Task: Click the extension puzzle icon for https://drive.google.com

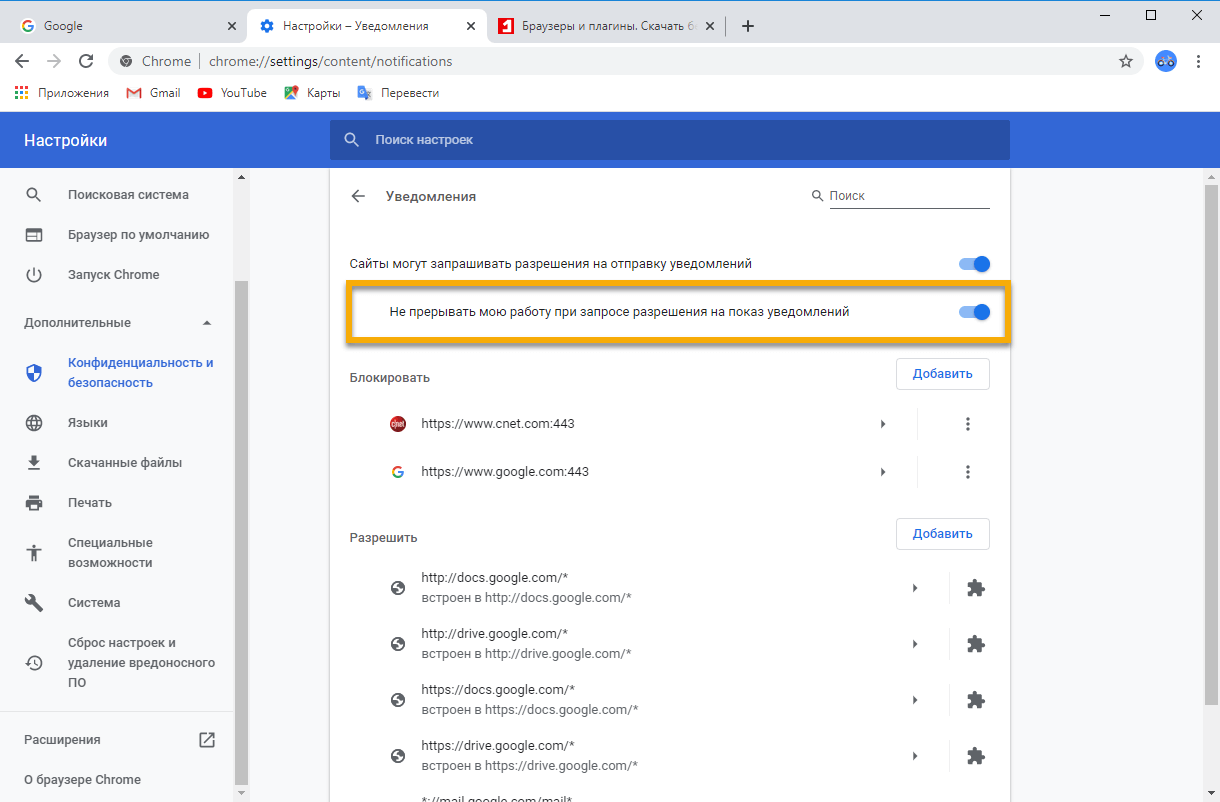Action: tap(975, 756)
